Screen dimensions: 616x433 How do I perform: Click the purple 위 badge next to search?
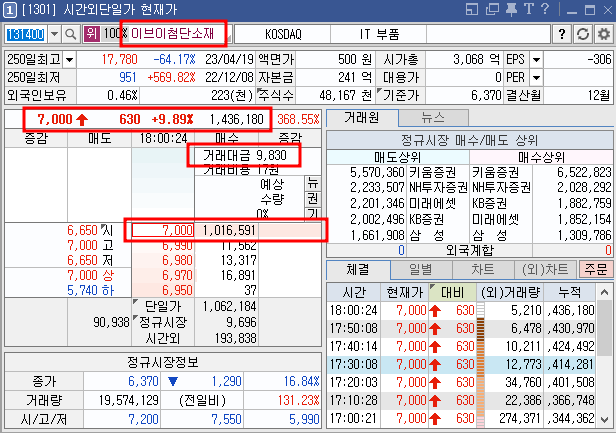pos(92,33)
